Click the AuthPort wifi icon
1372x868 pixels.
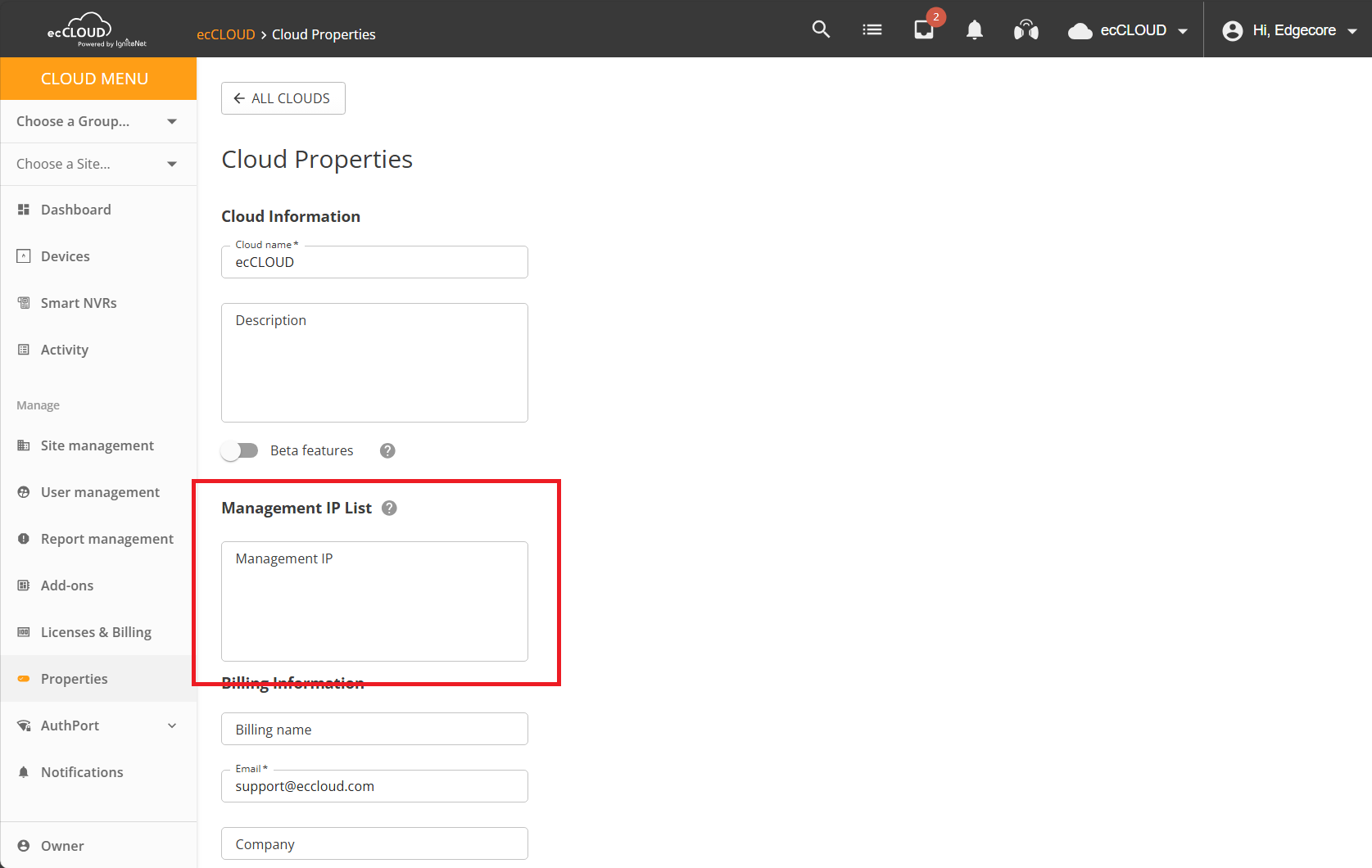click(24, 726)
